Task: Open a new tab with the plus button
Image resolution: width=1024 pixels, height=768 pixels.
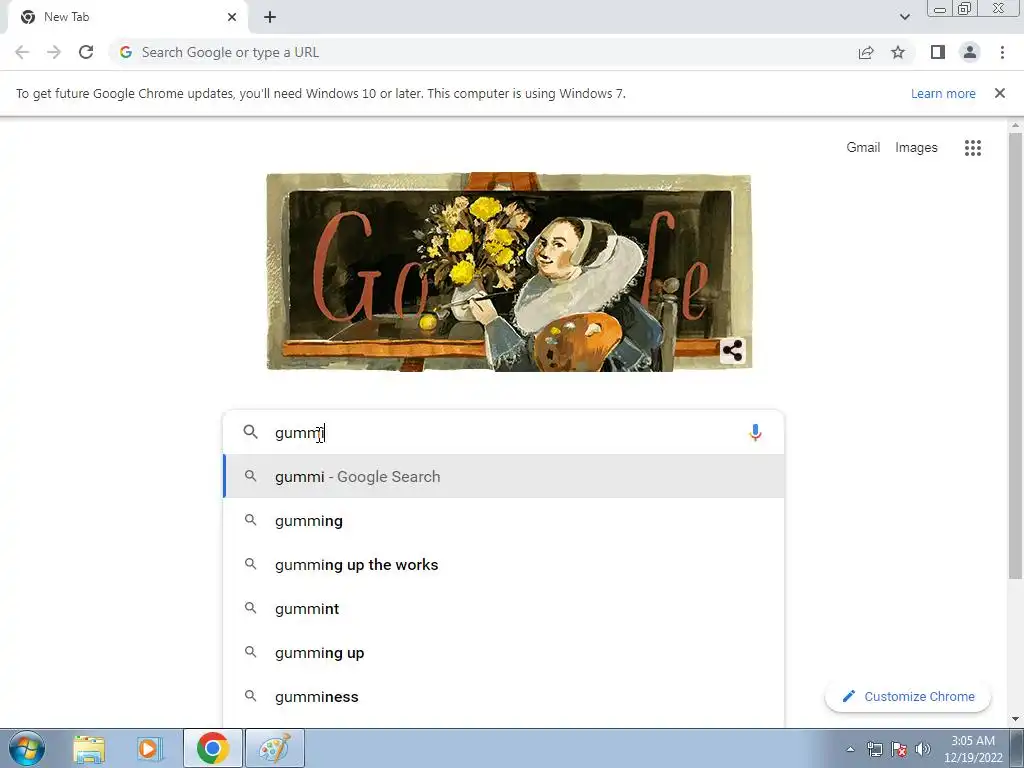Action: (270, 17)
